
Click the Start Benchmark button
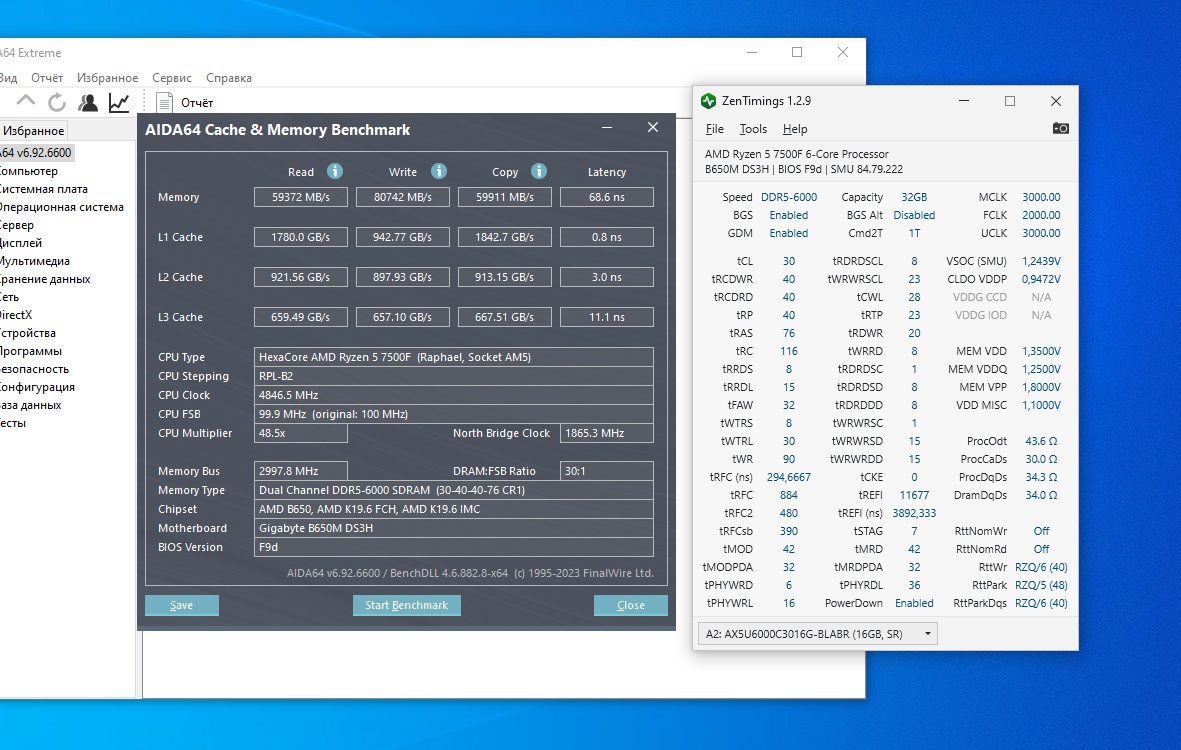407,605
